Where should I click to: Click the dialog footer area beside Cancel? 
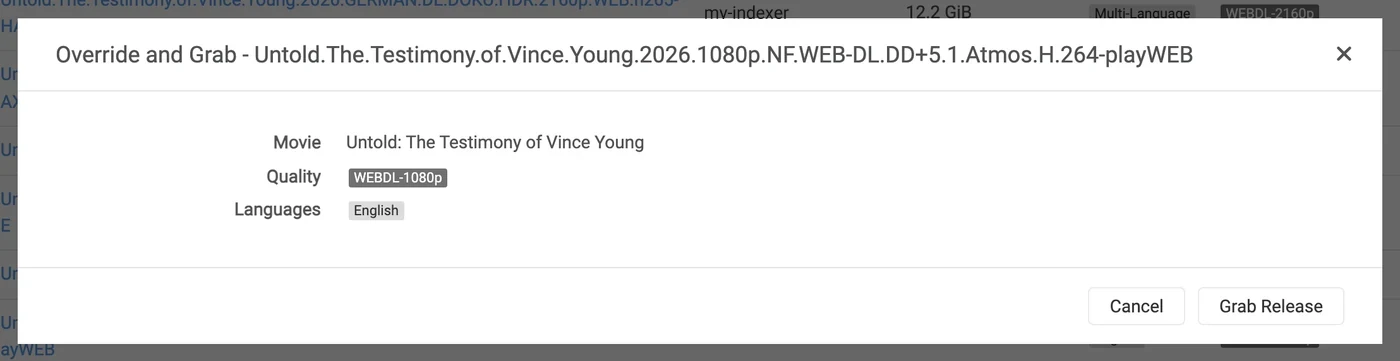(552, 306)
